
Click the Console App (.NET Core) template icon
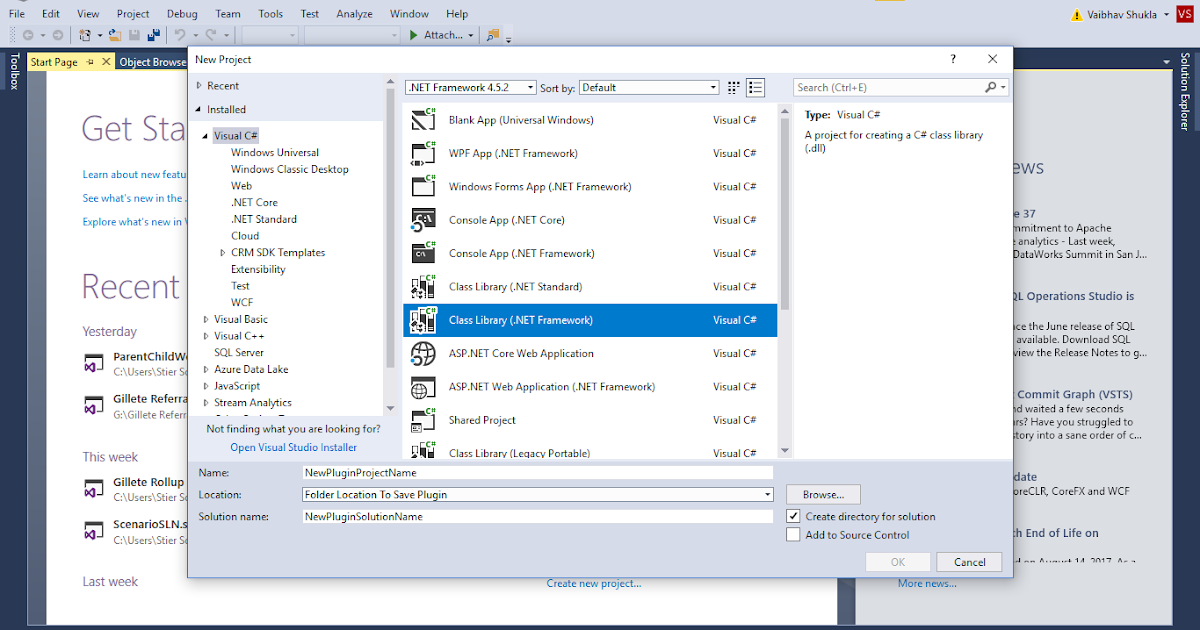pyautogui.click(x=422, y=219)
